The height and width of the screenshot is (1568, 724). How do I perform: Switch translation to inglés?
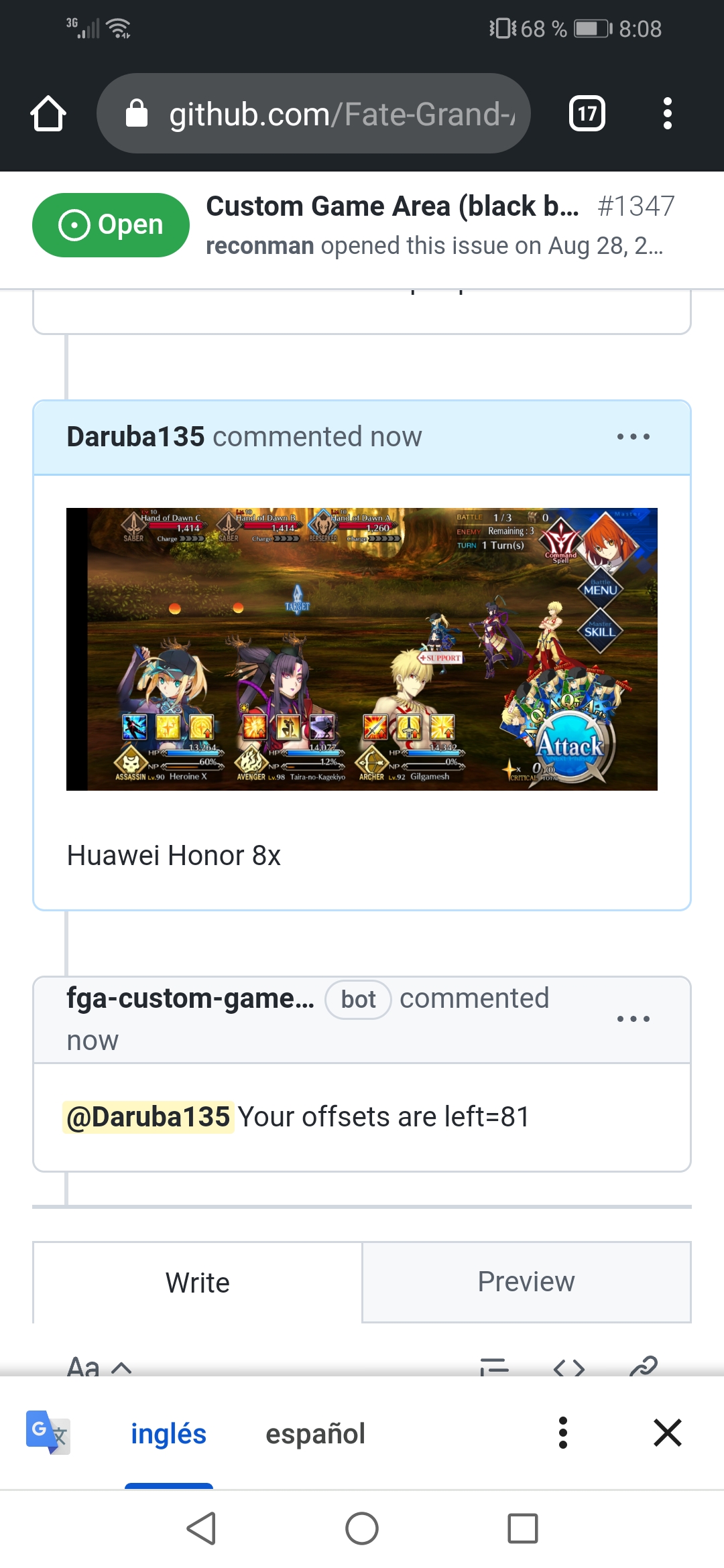[168, 1434]
